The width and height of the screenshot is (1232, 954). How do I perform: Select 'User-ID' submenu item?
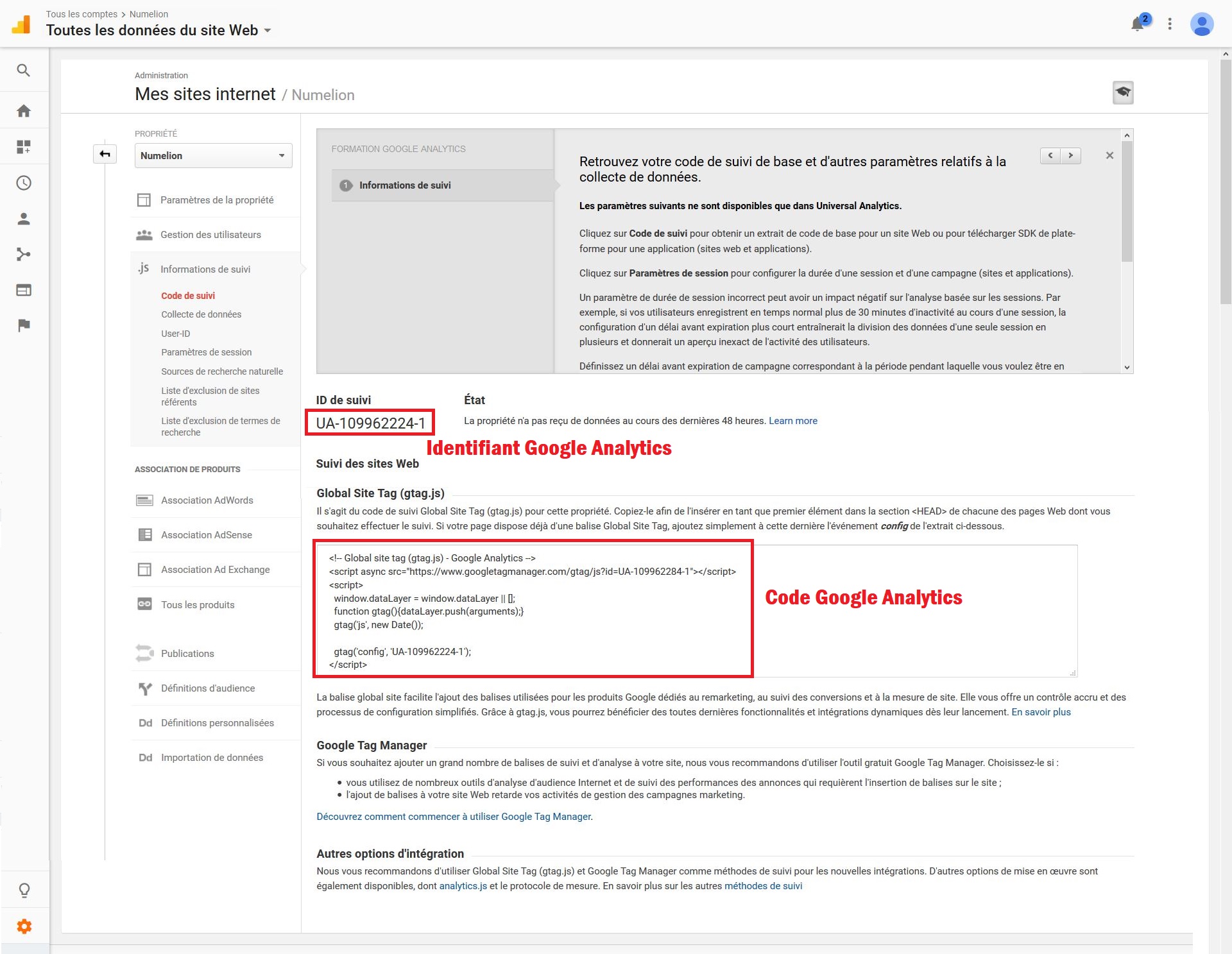click(176, 334)
